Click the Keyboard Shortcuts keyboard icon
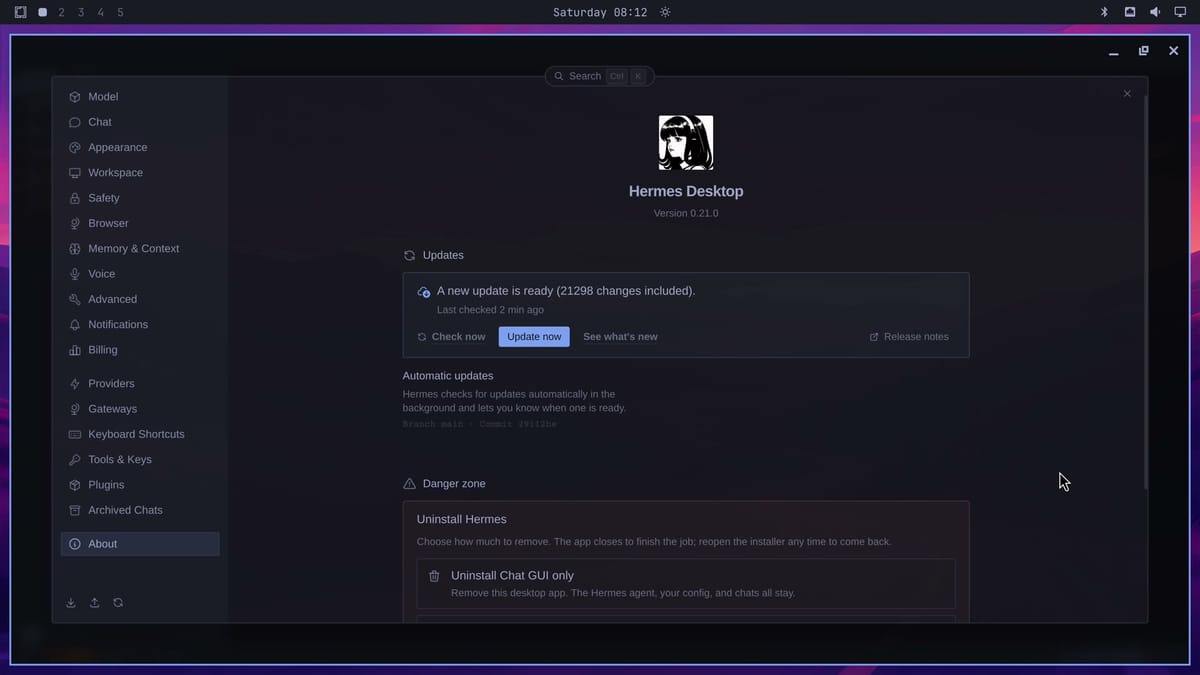The image size is (1200, 675). [x=75, y=434]
